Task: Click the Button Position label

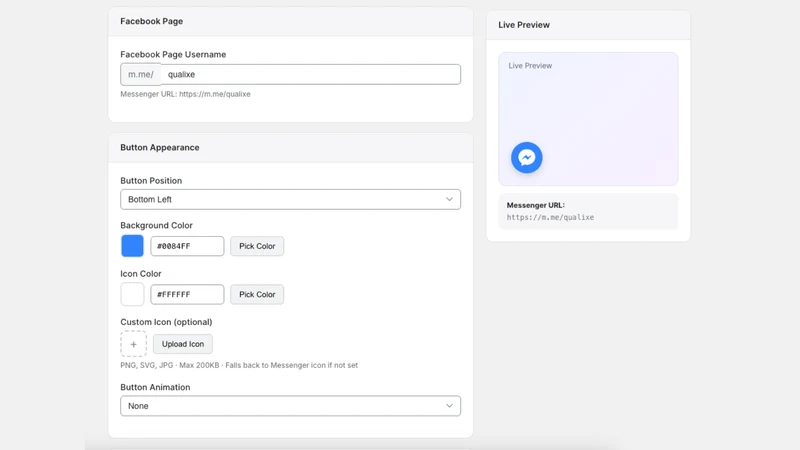Action: click(151, 181)
